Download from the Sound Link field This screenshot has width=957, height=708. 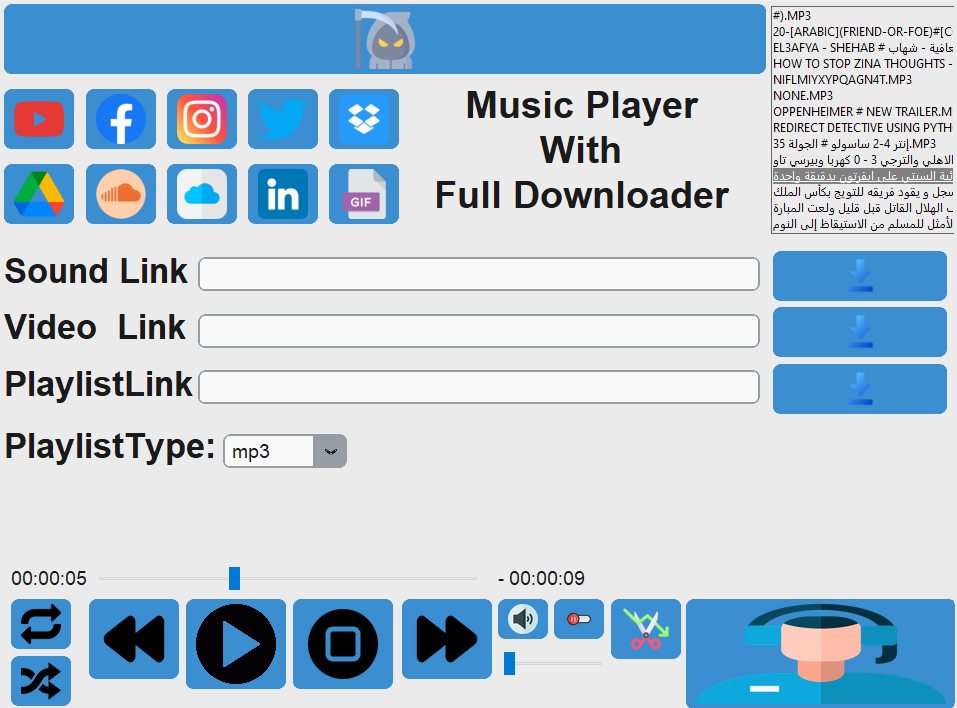(x=858, y=276)
